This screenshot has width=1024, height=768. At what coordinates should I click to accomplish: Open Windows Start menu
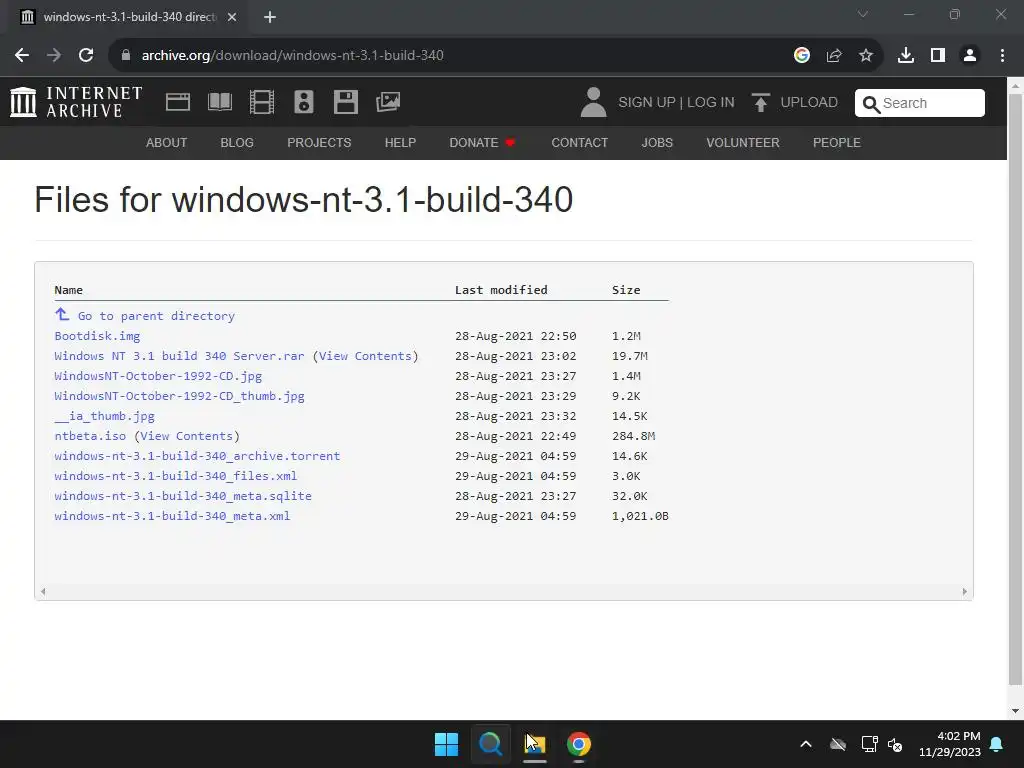click(447, 744)
